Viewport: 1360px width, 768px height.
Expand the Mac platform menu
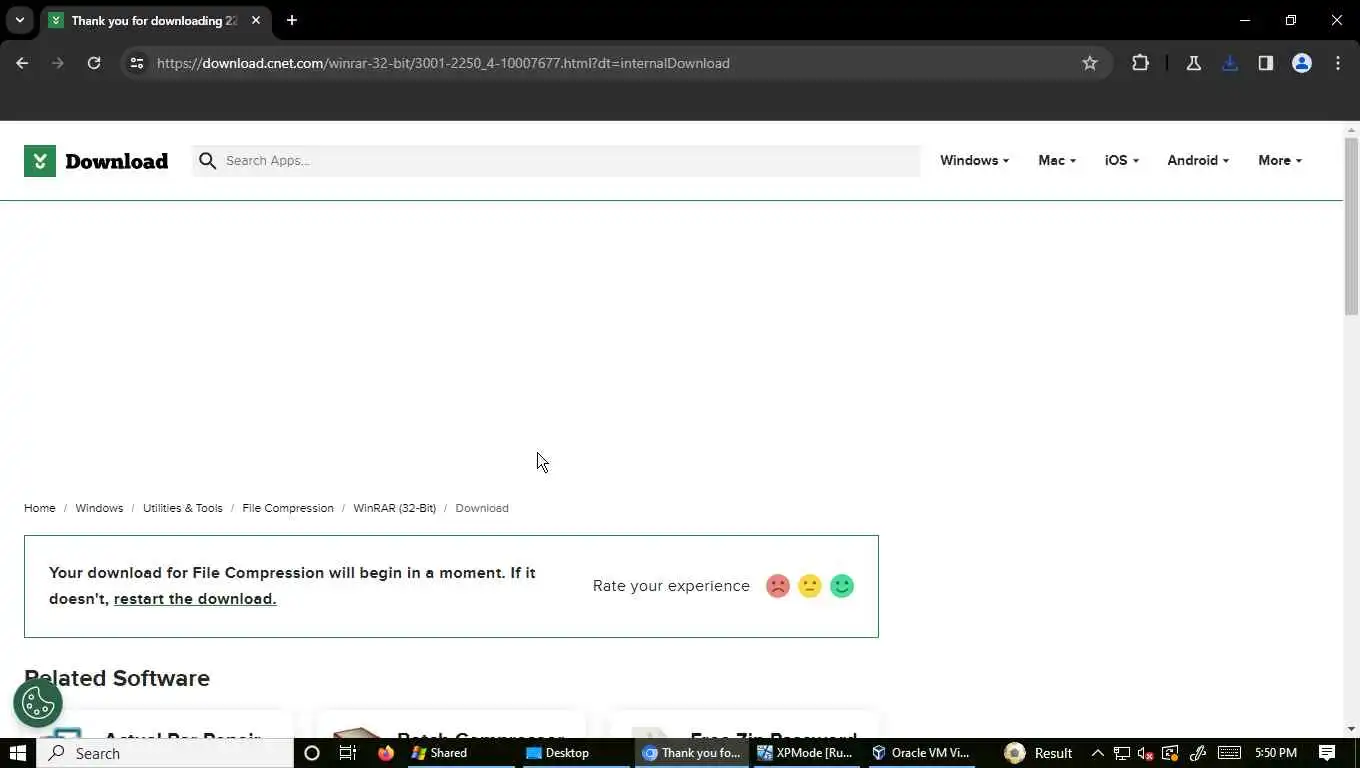pos(1057,160)
